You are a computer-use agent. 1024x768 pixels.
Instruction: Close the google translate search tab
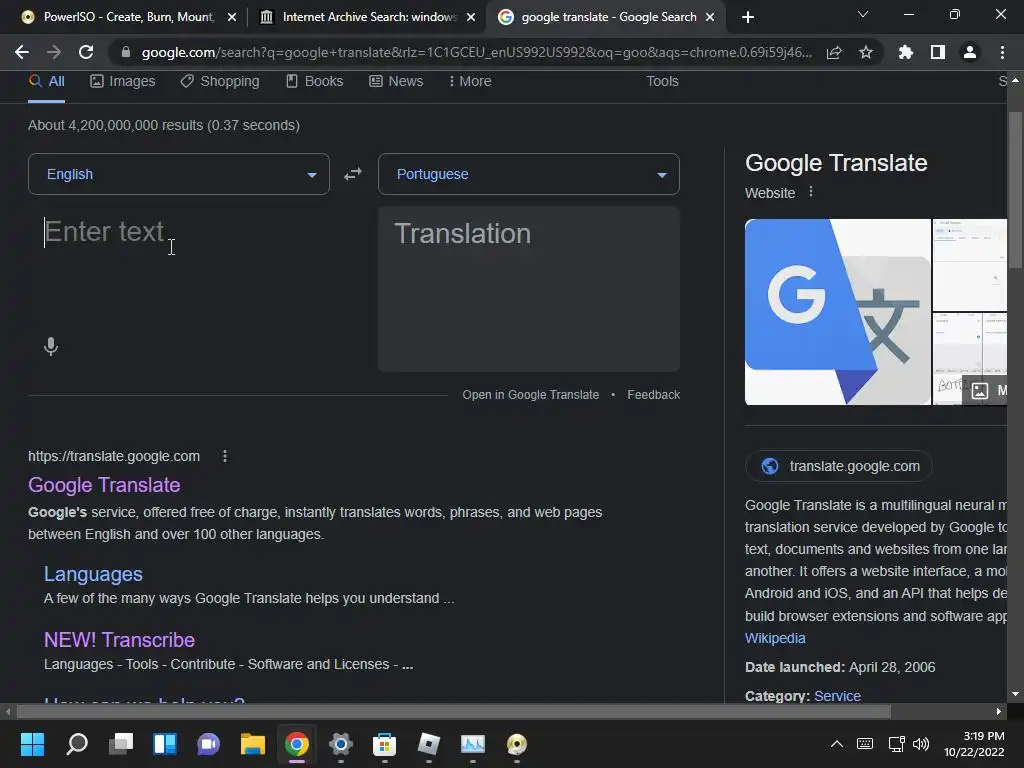pyautogui.click(x=710, y=17)
